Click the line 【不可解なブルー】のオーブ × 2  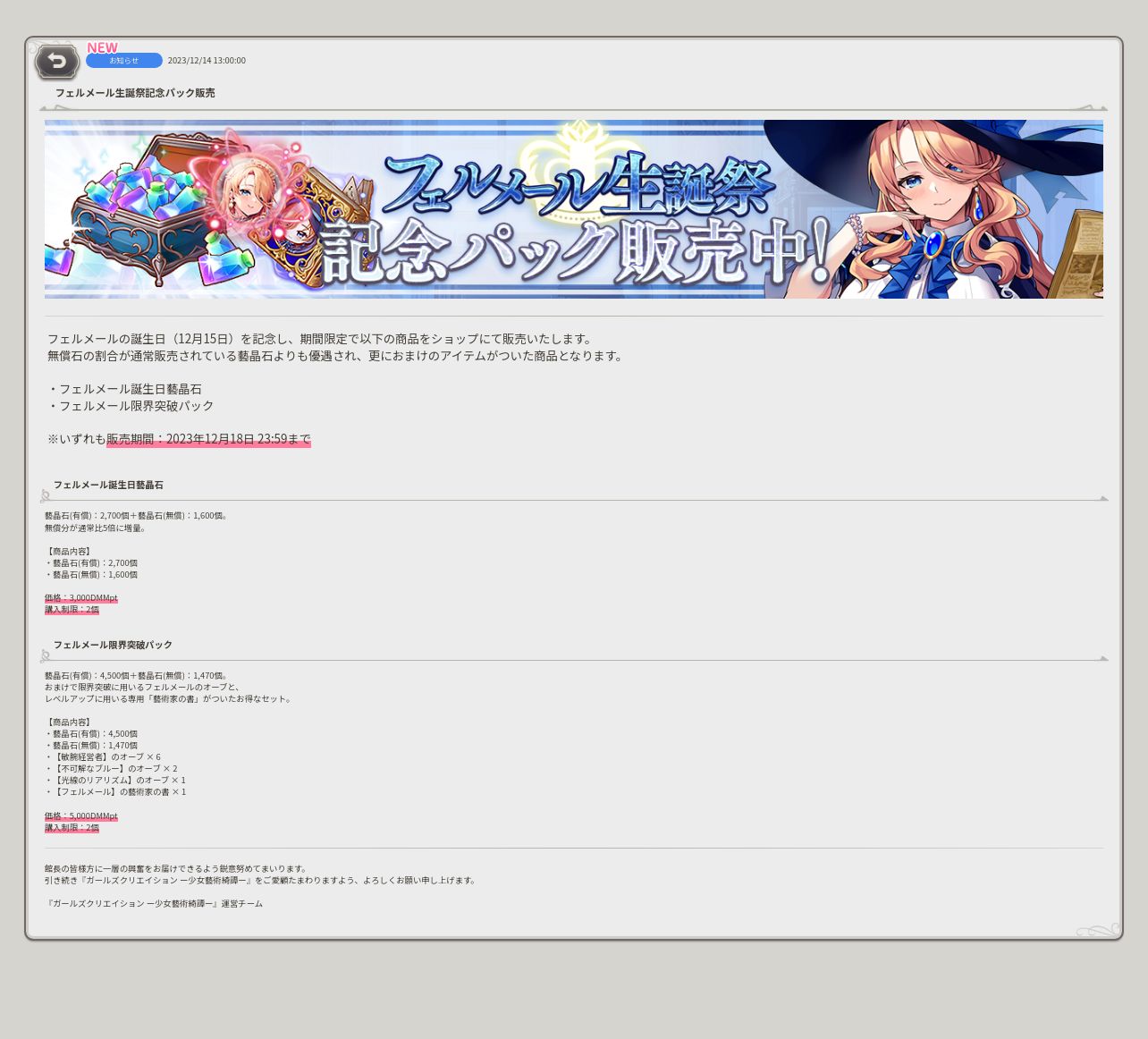[111, 769]
